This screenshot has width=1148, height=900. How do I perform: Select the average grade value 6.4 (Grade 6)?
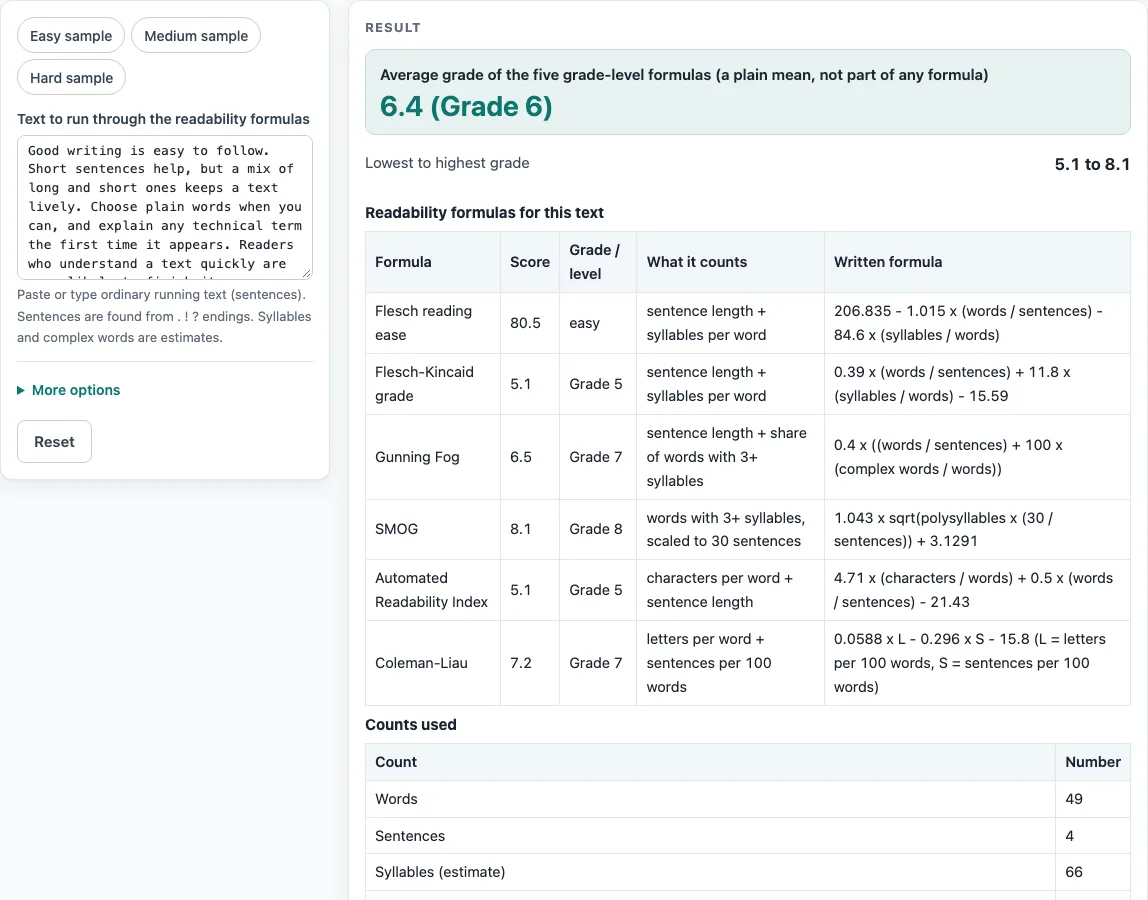click(466, 107)
